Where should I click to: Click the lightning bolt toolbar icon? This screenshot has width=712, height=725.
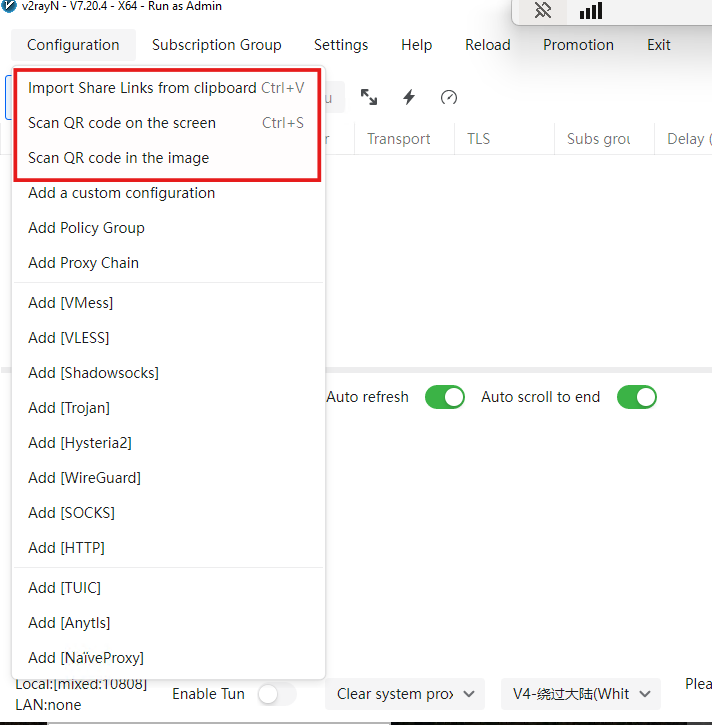[409, 97]
